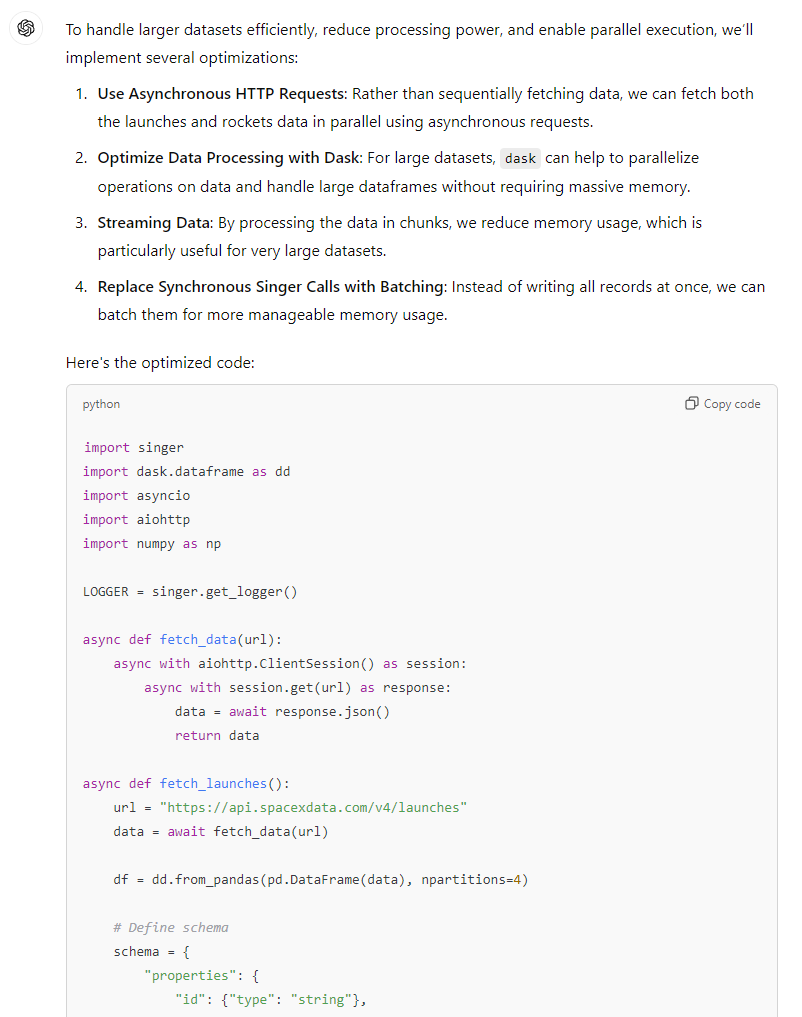
Task: Click the '# Define schema' comment
Action: pyautogui.click(x=171, y=927)
